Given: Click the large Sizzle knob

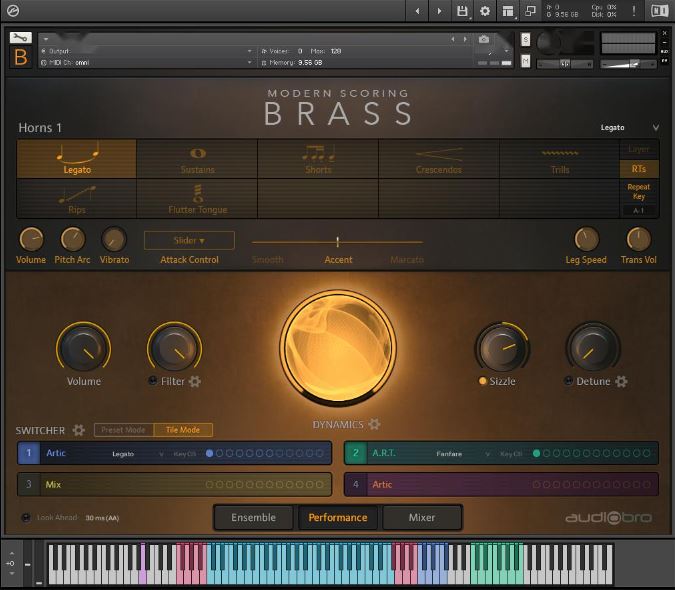Looking at the screenshot, I should (502, 348).
